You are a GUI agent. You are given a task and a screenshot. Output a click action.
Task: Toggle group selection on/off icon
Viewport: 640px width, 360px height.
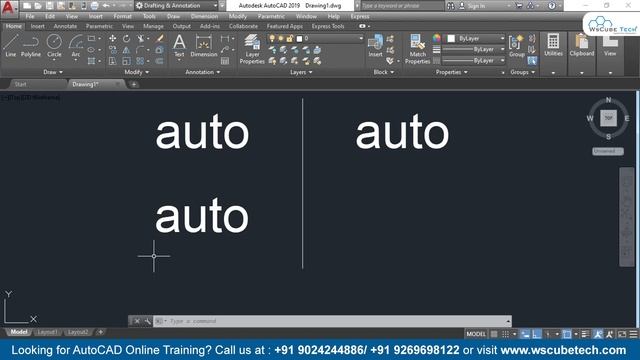coord(532,61)
